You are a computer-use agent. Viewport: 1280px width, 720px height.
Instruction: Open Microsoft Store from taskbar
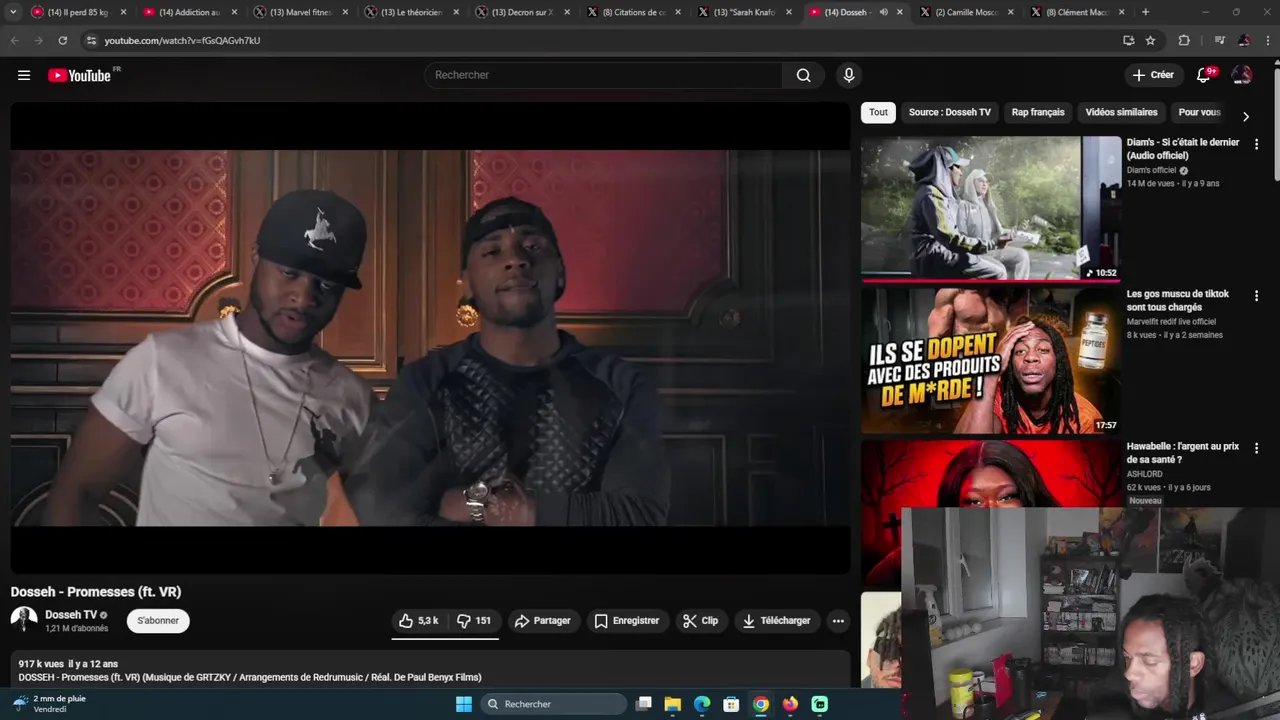(x=731, y=704)
